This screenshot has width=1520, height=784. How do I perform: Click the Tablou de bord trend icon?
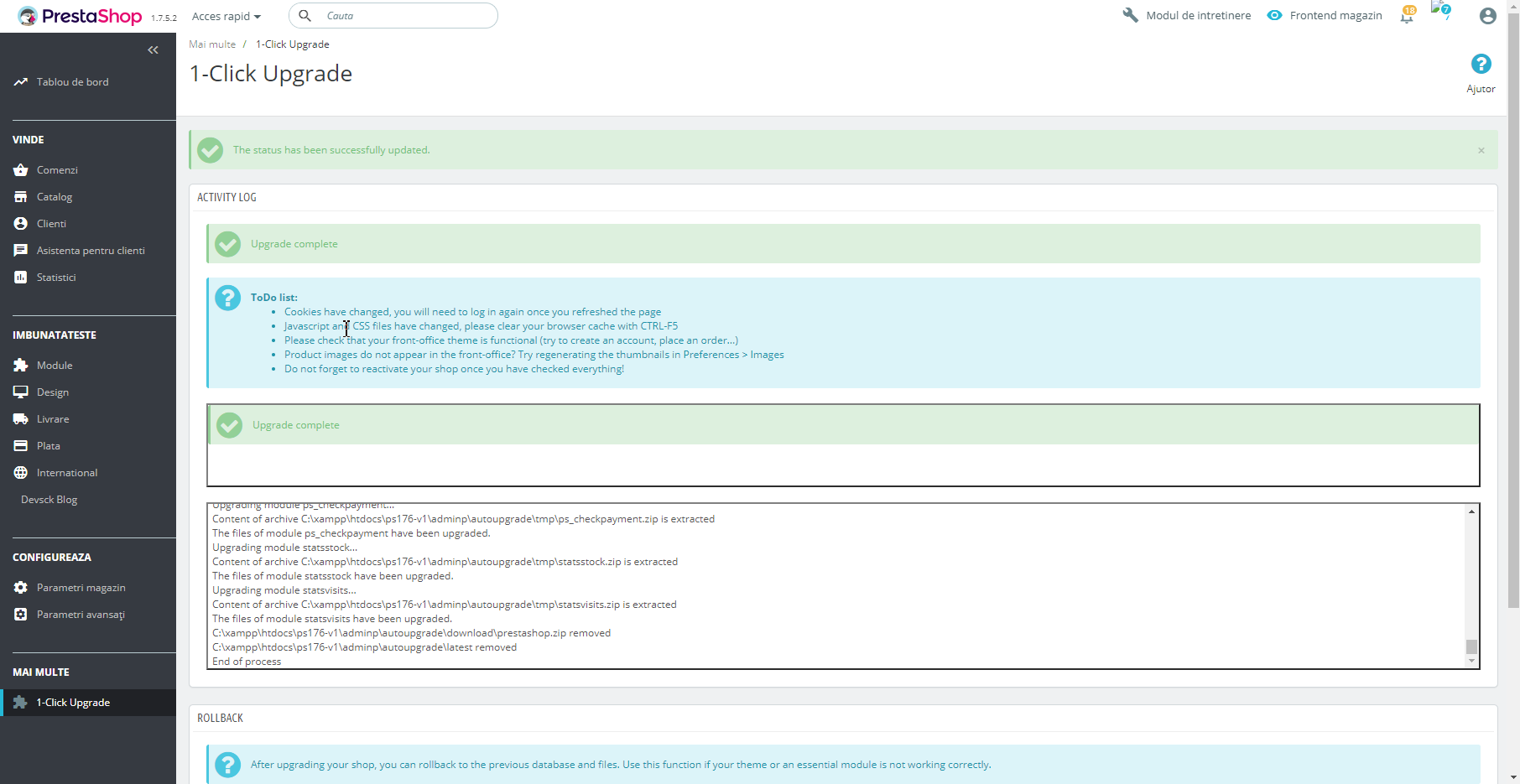(21, 82)
